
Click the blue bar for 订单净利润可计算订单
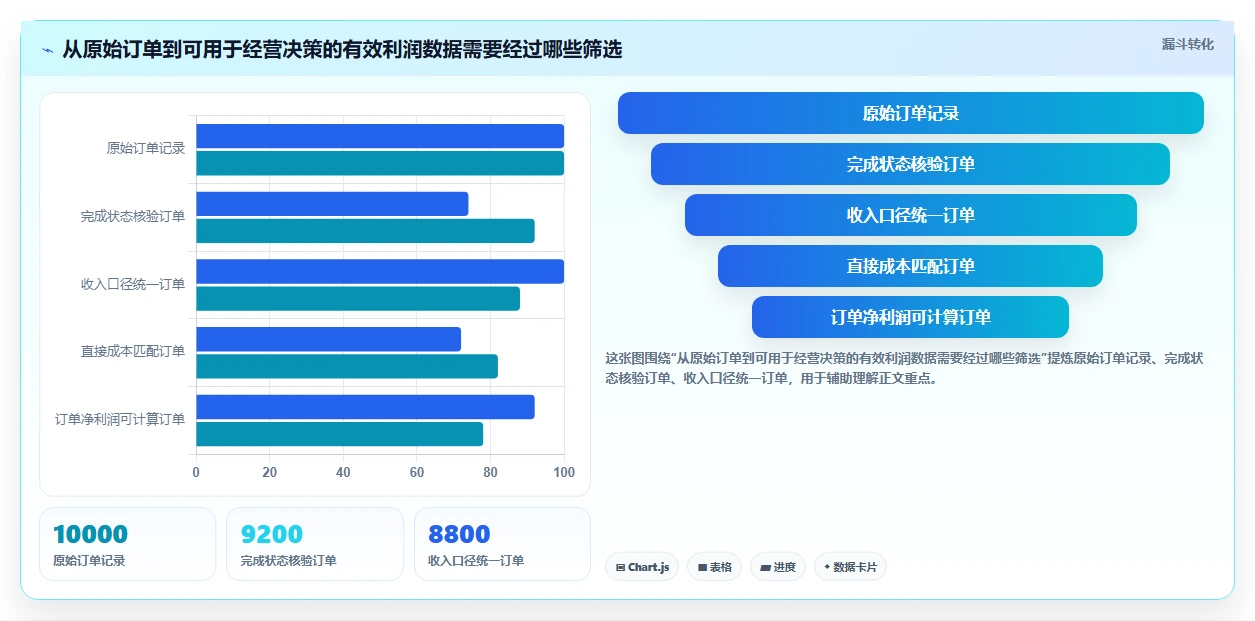[x=365, y=407]
